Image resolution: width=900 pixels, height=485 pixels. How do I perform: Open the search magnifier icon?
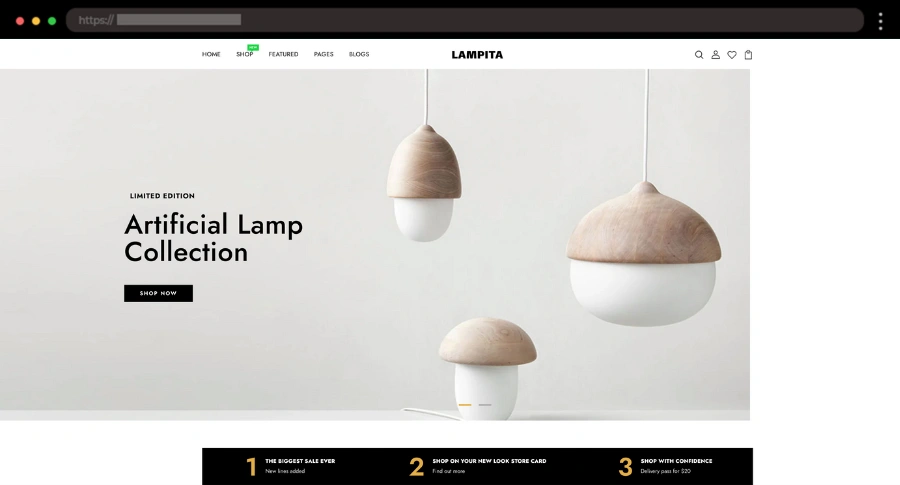tap(699, 55)
